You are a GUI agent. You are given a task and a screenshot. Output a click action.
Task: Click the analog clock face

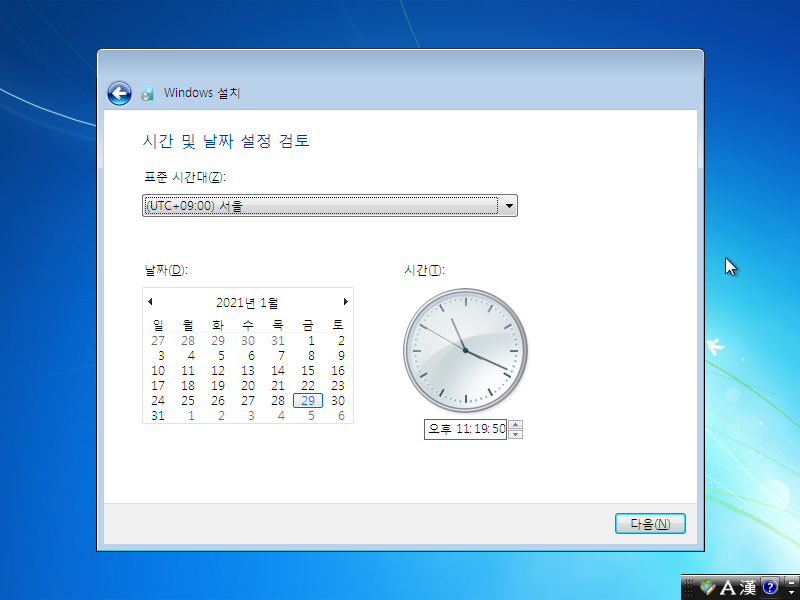(465, 351)
